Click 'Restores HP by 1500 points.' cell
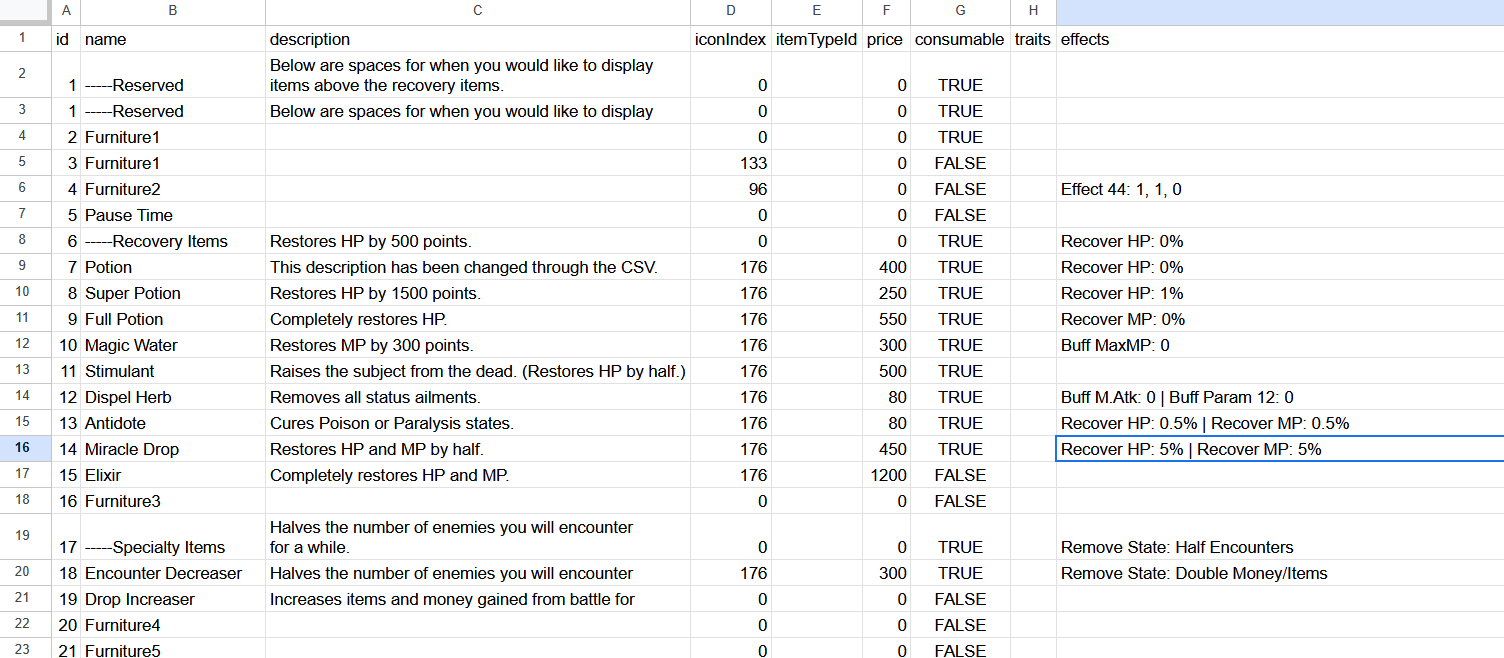This screenshot has width=1504, height=658. pyautogui.click(x=478, y=293)
